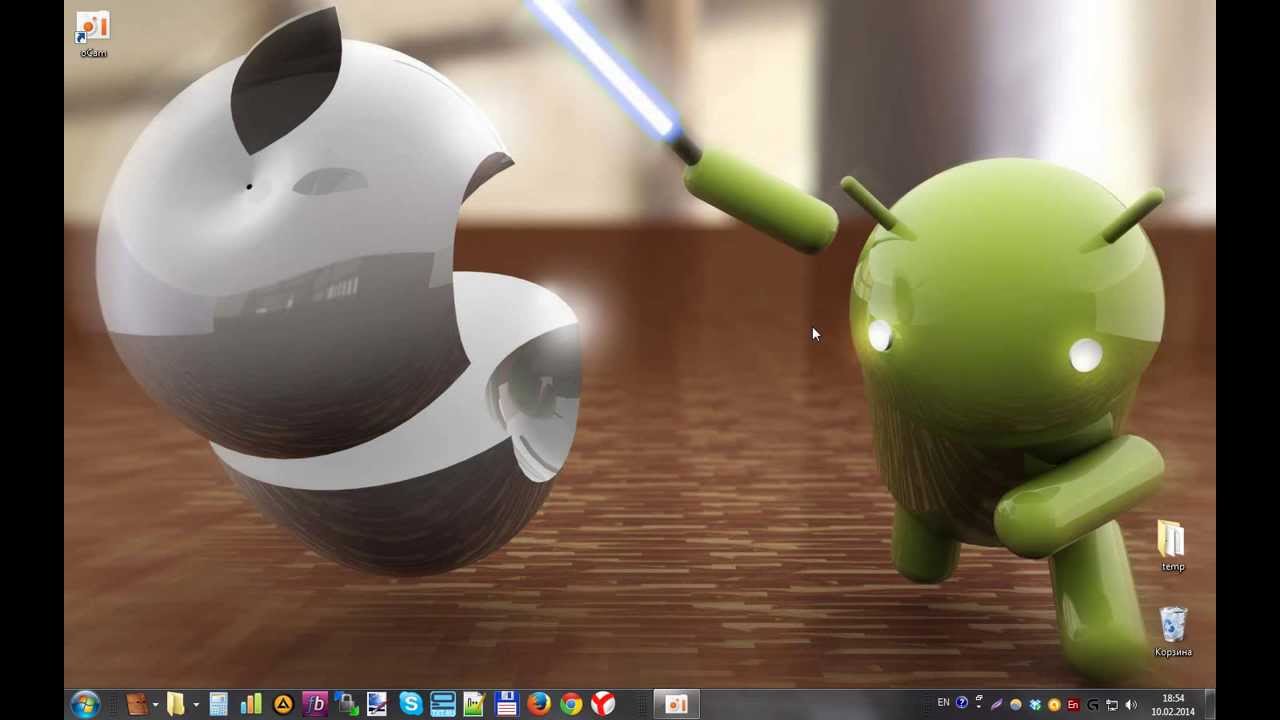Open the blue-green dots tray icon
The height and width of the screenshot is (720, 1280).
coord(1035,705)
